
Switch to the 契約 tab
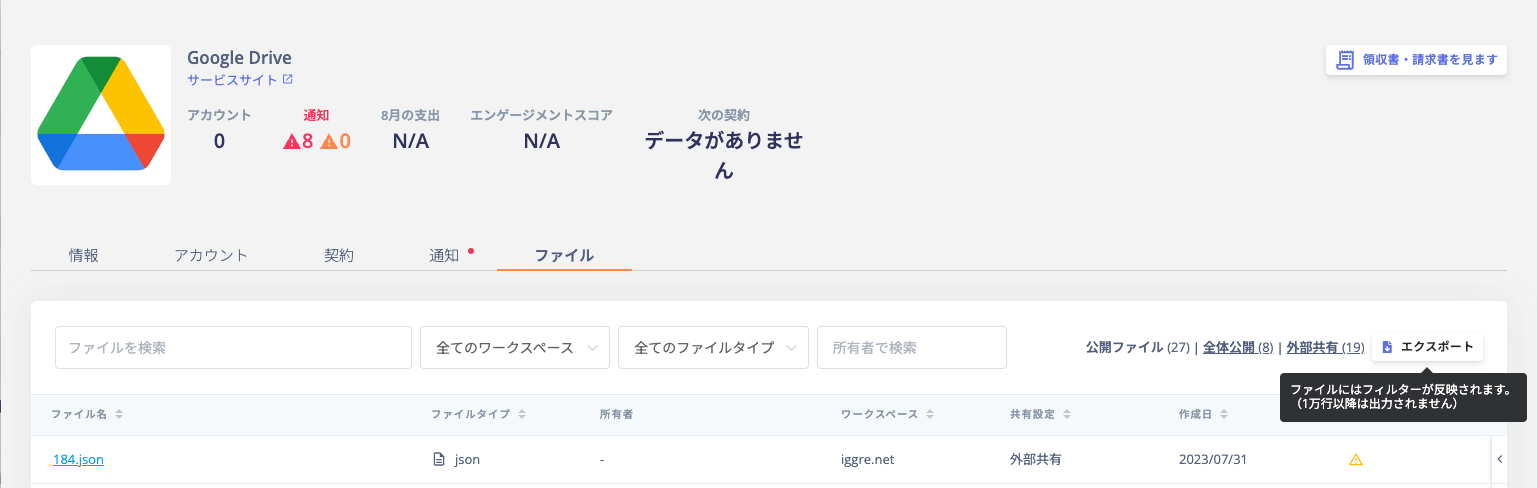point(339,255)
